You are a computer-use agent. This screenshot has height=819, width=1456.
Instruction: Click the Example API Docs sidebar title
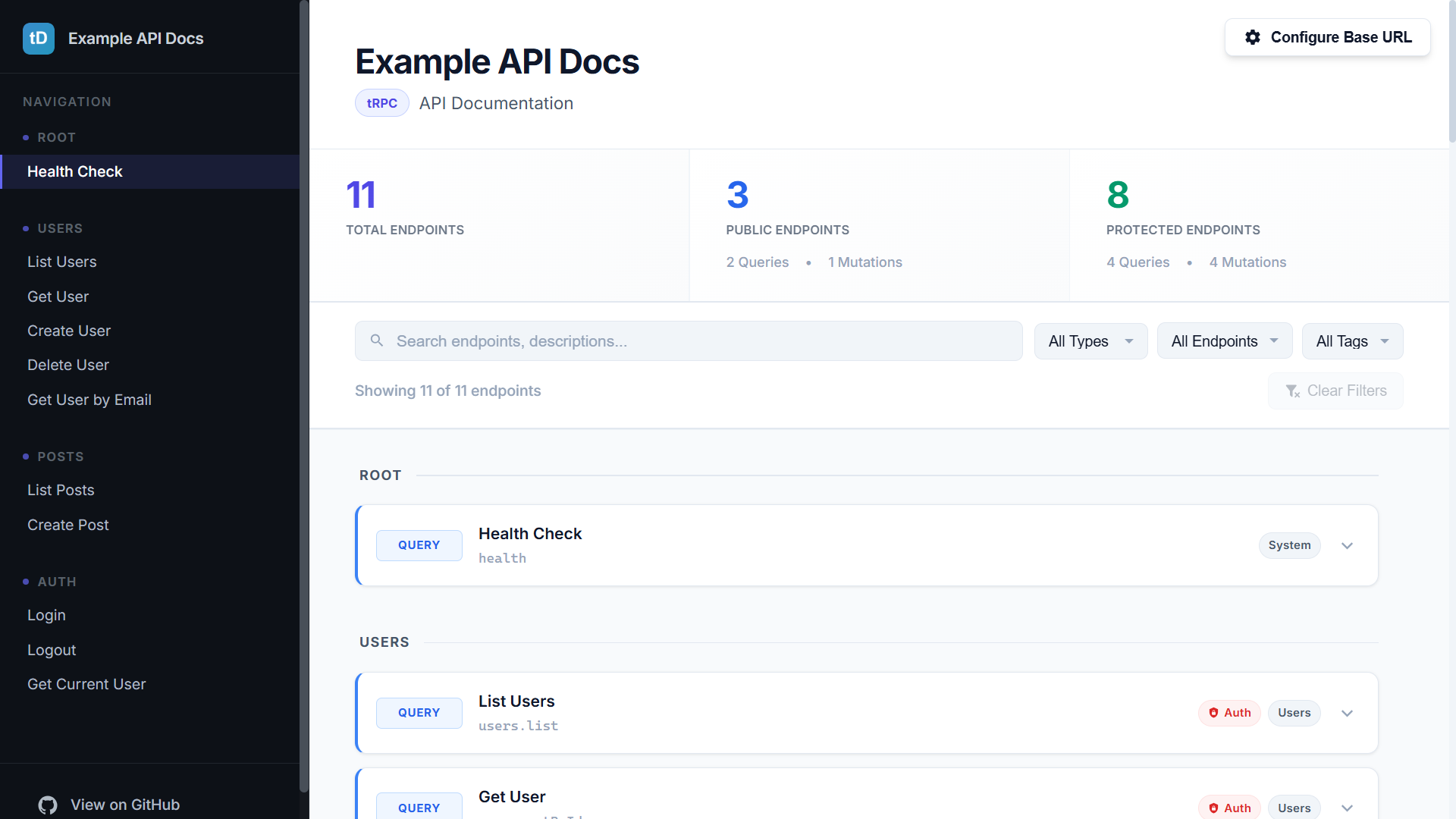coord(136,39)
